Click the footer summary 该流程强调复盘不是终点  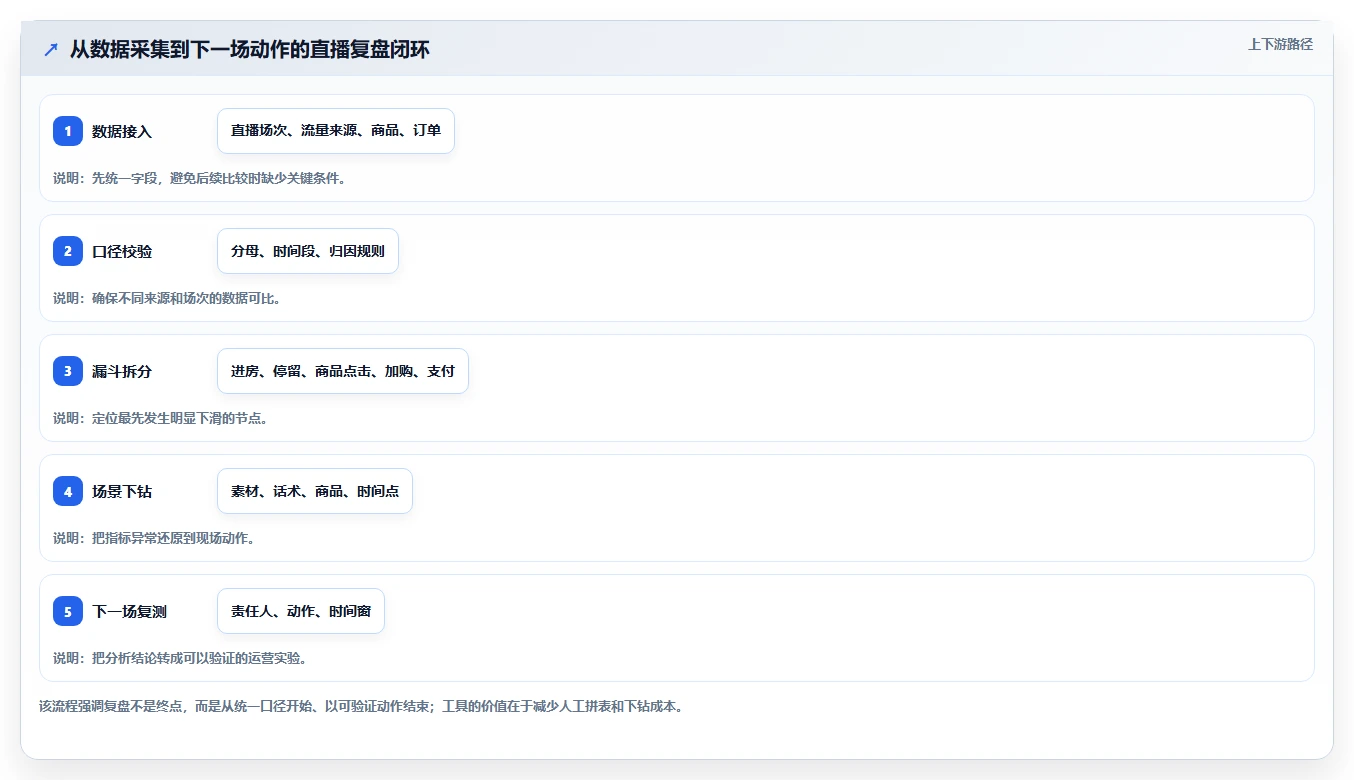pyautogui.click(x=361, y=706)
